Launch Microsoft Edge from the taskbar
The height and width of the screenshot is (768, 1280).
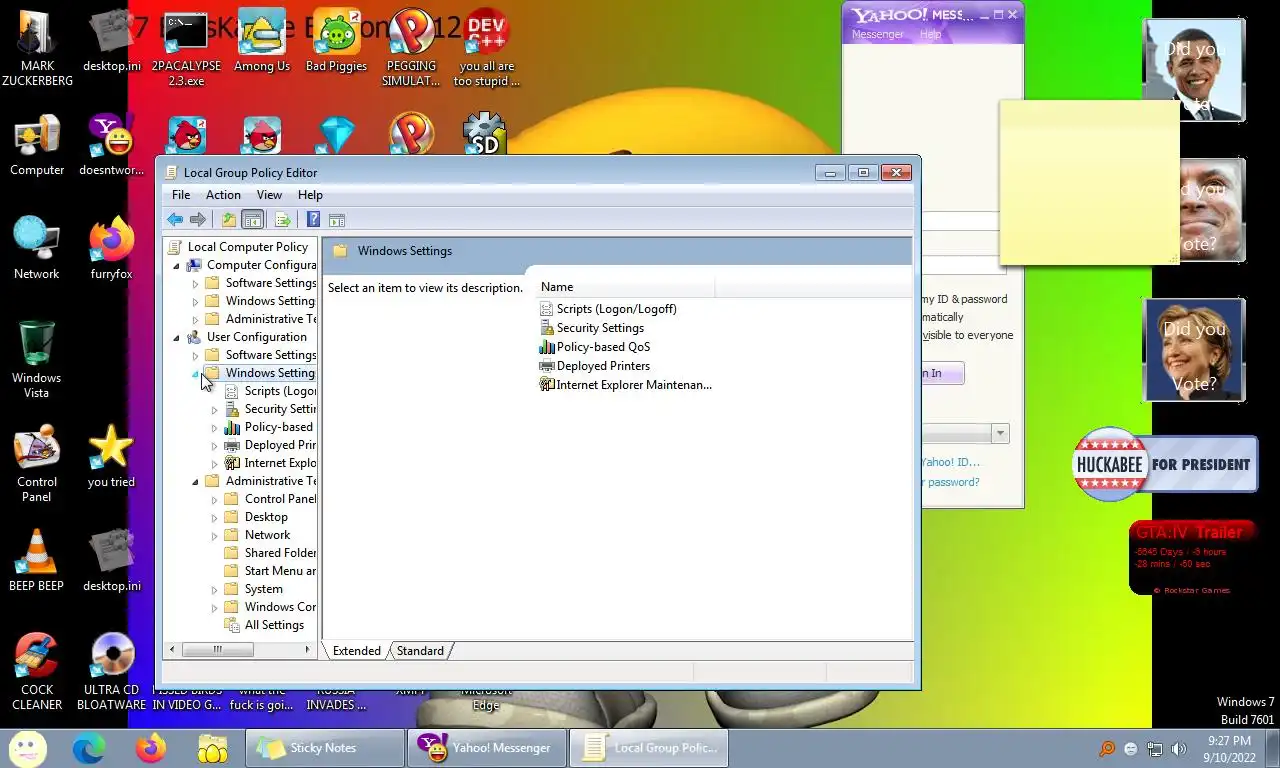point(89,747)
